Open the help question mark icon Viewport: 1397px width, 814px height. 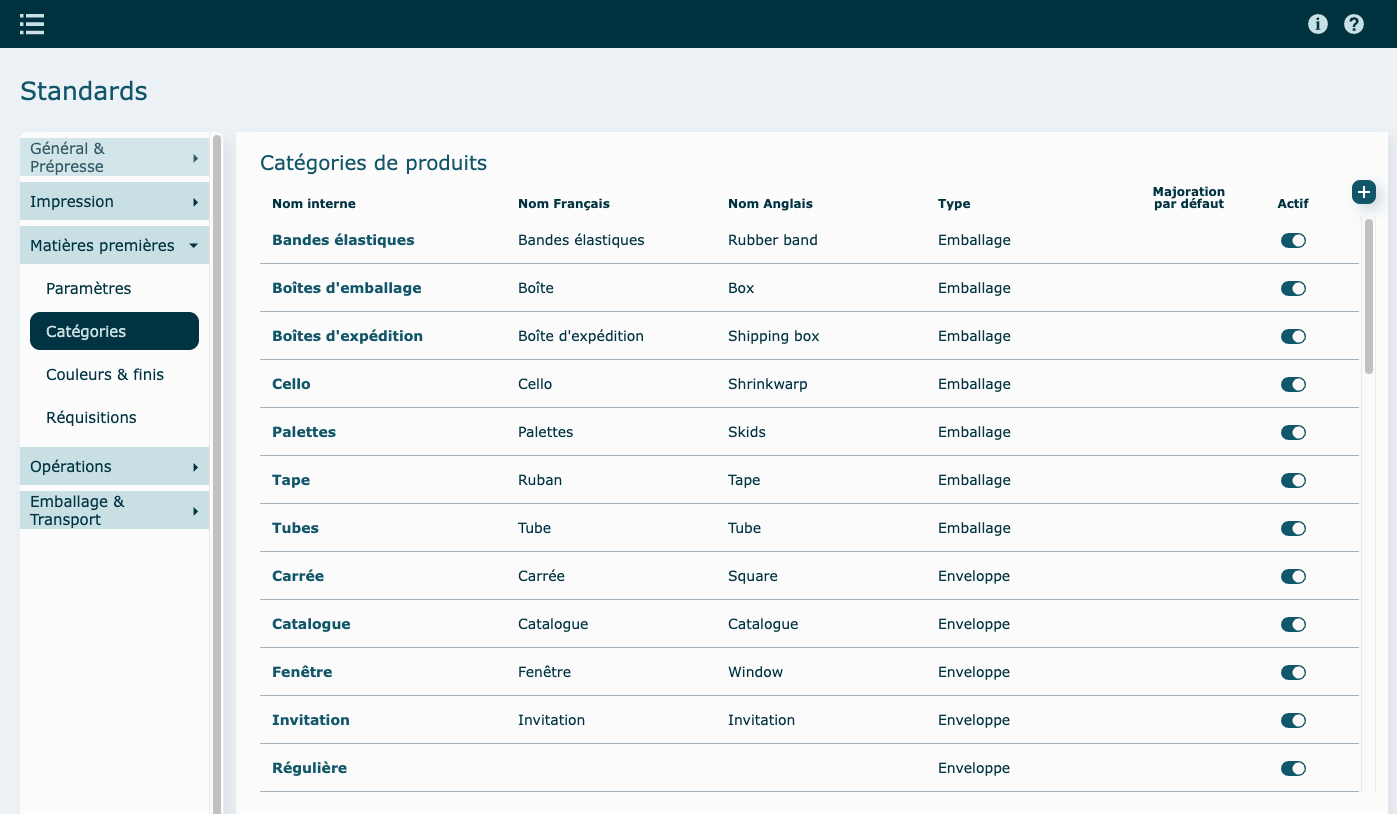click(x=1354, y=24)
